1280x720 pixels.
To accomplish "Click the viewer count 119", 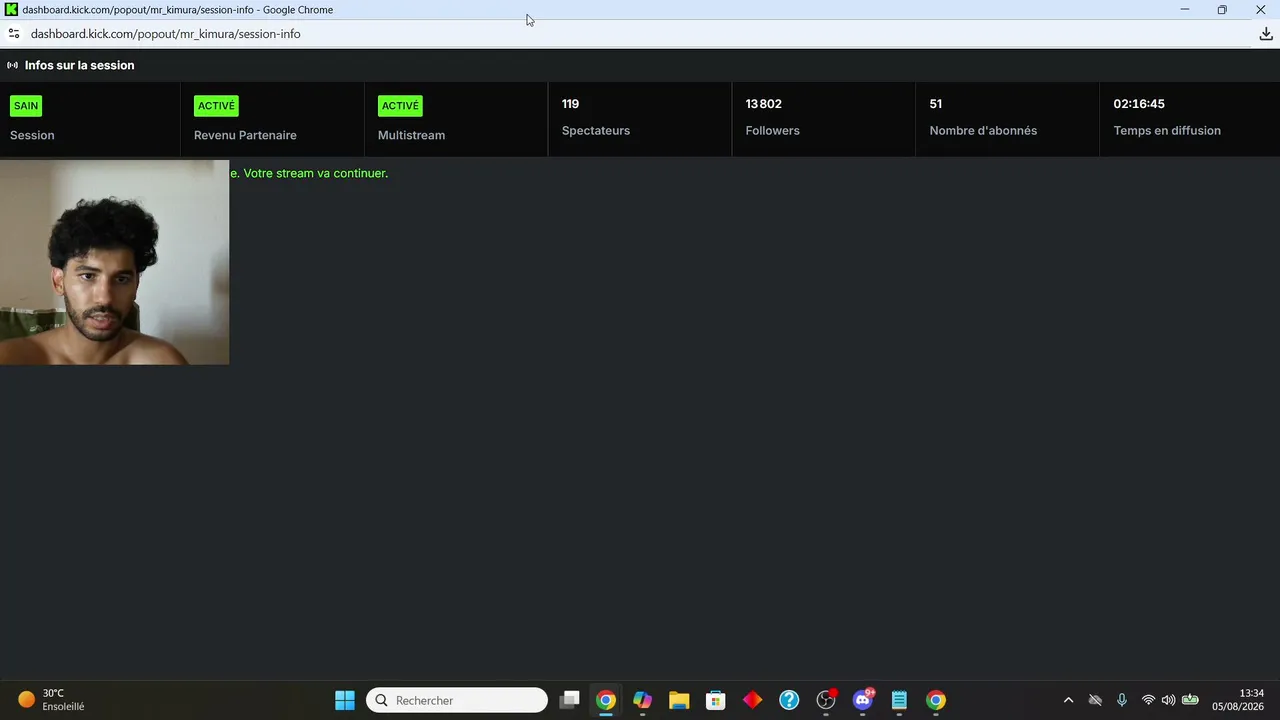I will coord(570,104).
